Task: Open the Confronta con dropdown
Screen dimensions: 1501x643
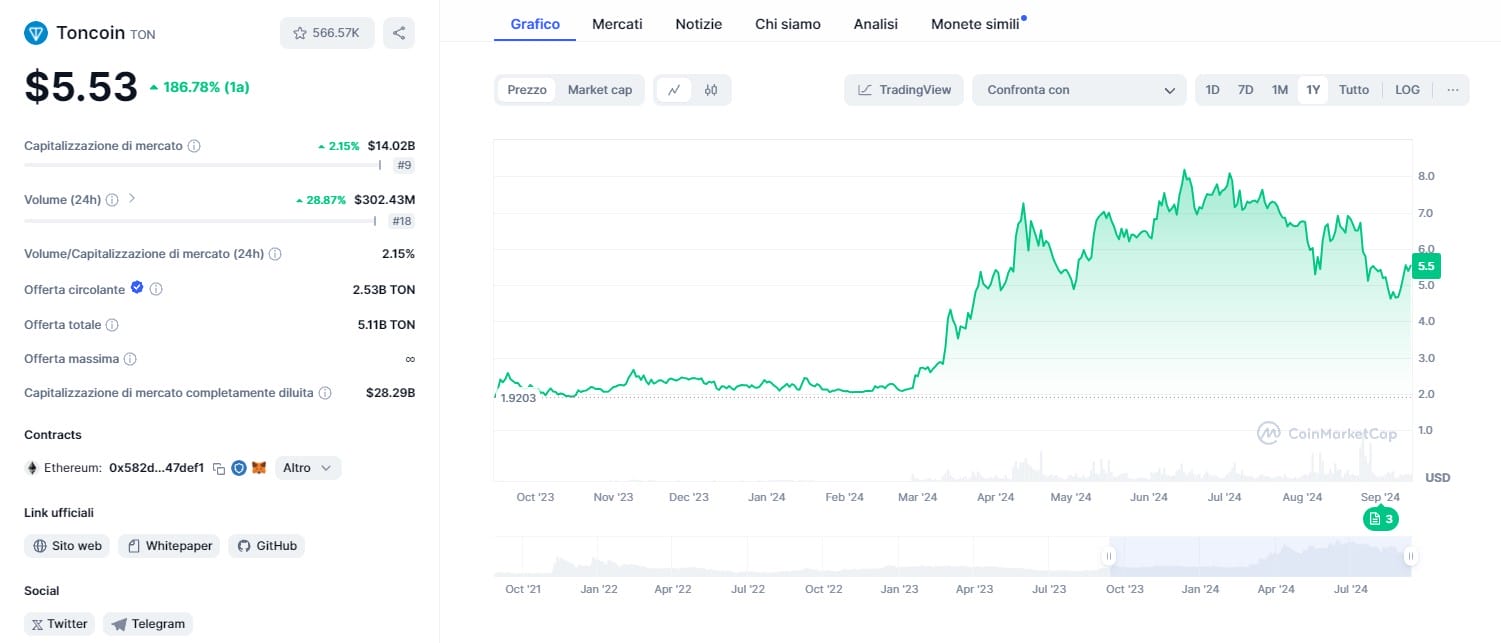Action: (1079, 90)
